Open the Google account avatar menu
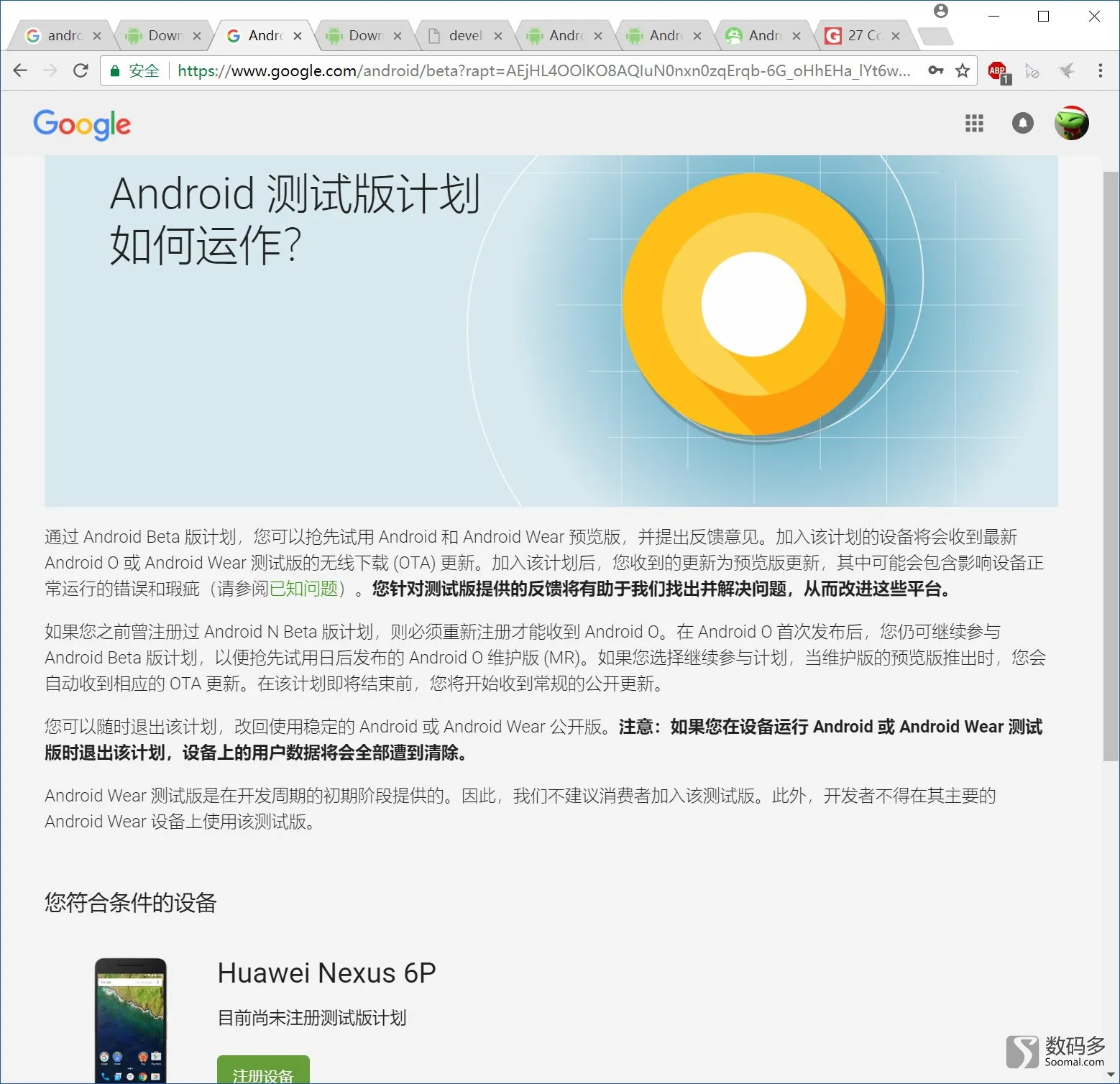Screen dimensions: 1120x1084 (1071, 123)
